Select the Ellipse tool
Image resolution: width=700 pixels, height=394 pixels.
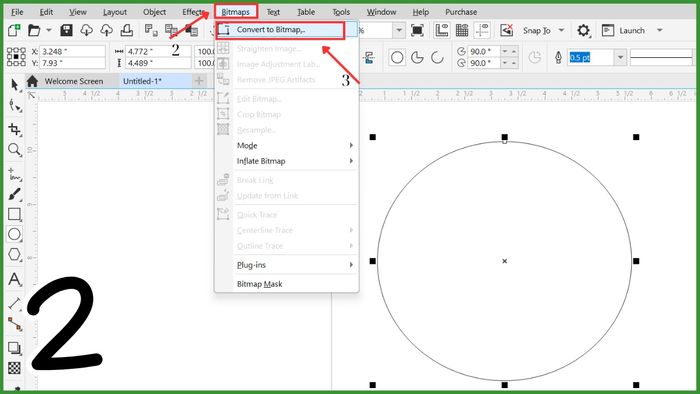coord(14,234)
